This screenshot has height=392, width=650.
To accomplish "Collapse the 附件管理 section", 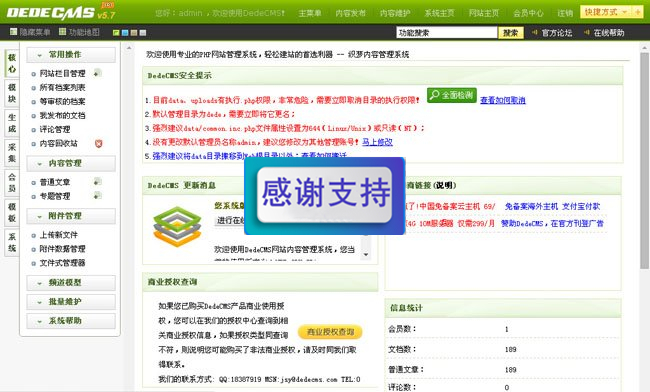I will pos(71,216).
